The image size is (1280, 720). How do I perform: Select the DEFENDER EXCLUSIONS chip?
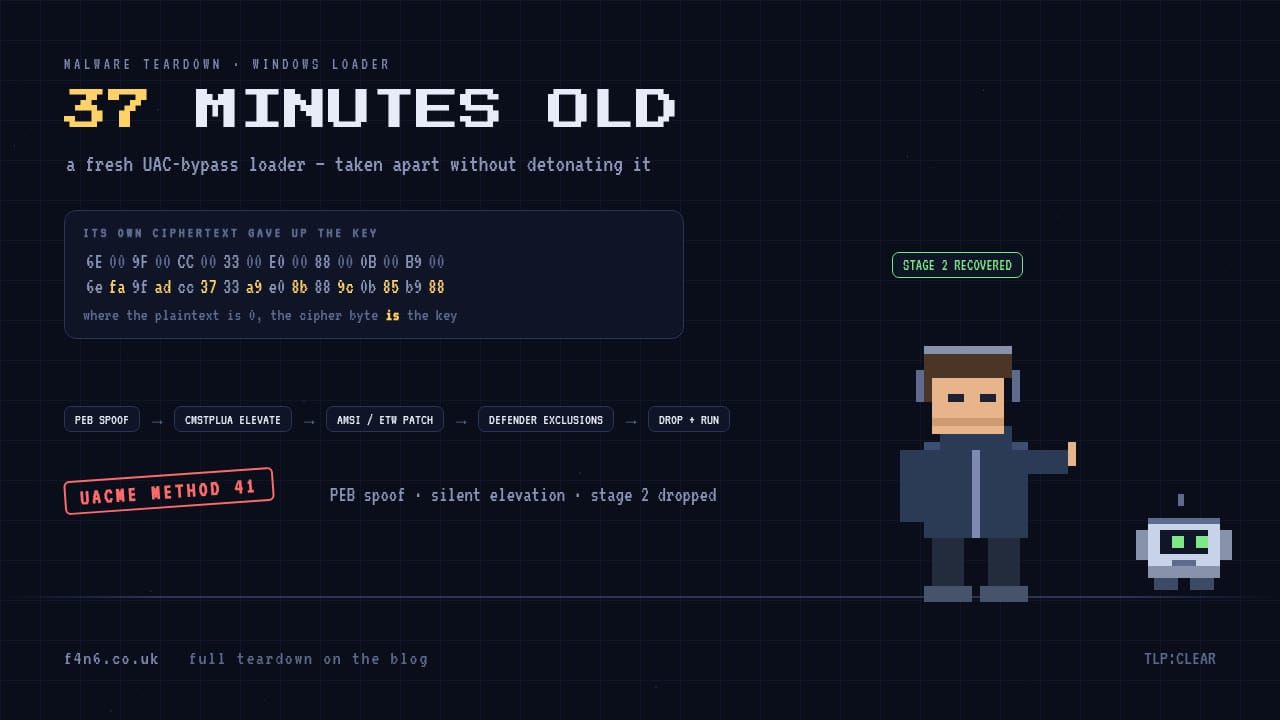(546, 420)
